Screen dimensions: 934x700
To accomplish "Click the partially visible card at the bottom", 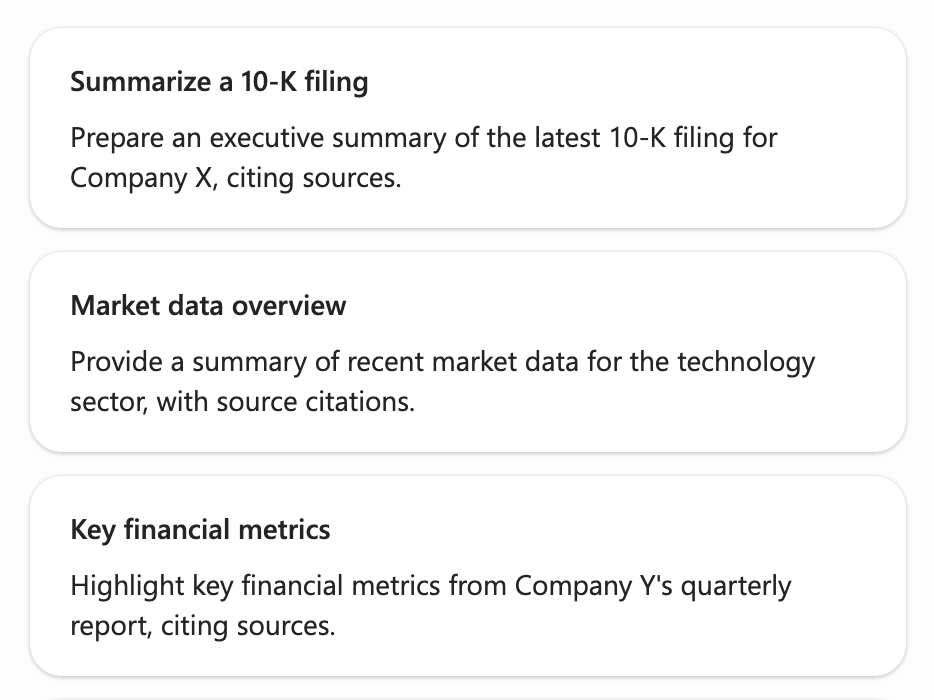I will point(467,696).
